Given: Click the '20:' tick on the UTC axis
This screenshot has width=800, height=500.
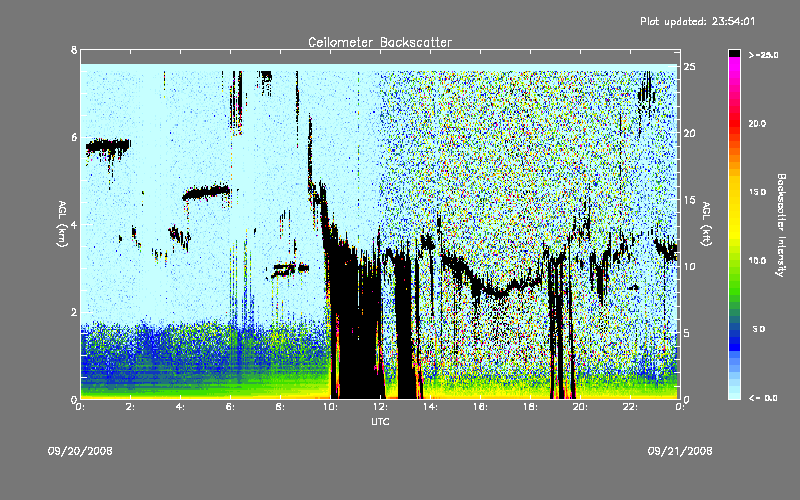Looking at the screenshot, I should (x=581, y=407).
